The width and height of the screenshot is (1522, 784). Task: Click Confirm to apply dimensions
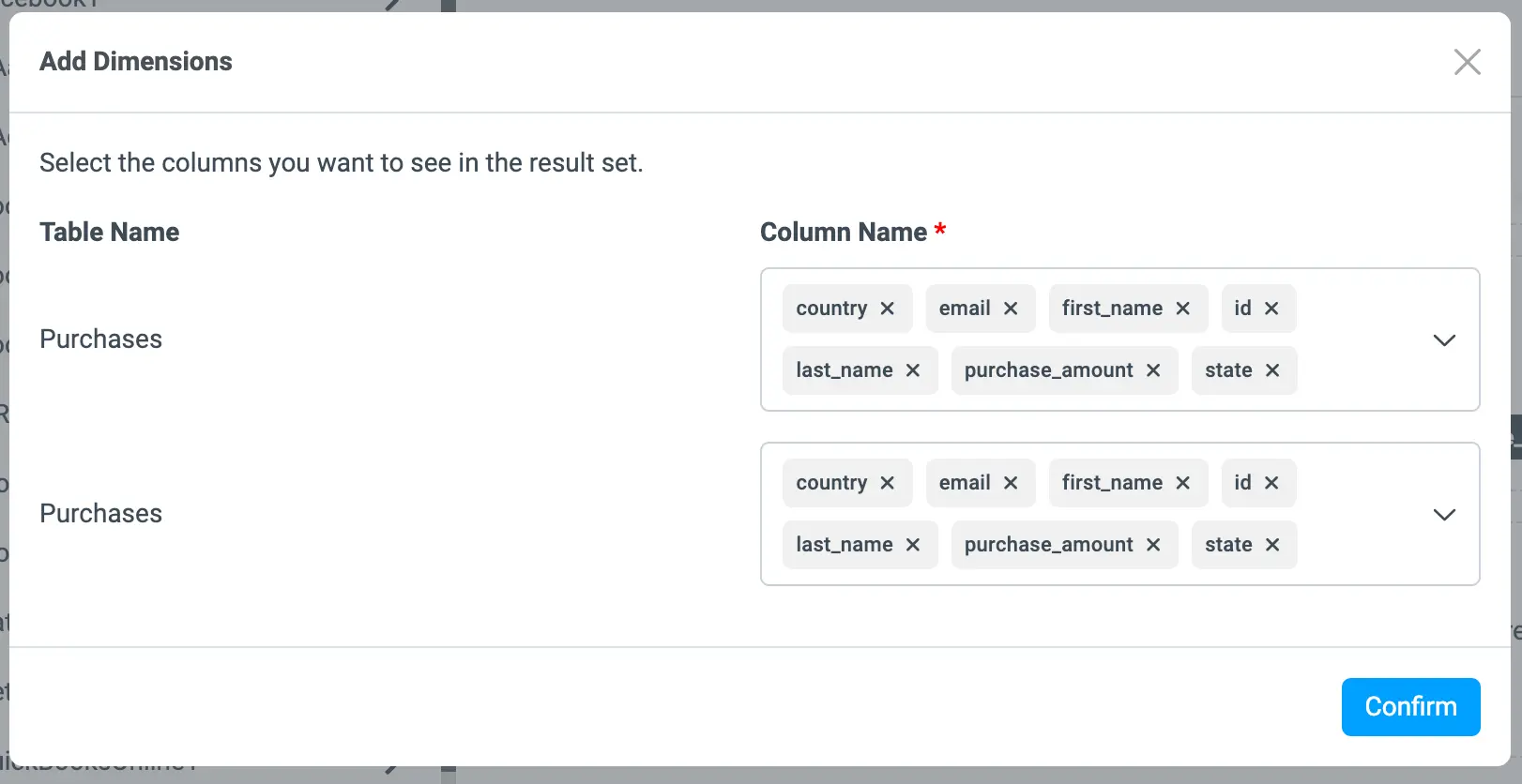pos(1410,707)
